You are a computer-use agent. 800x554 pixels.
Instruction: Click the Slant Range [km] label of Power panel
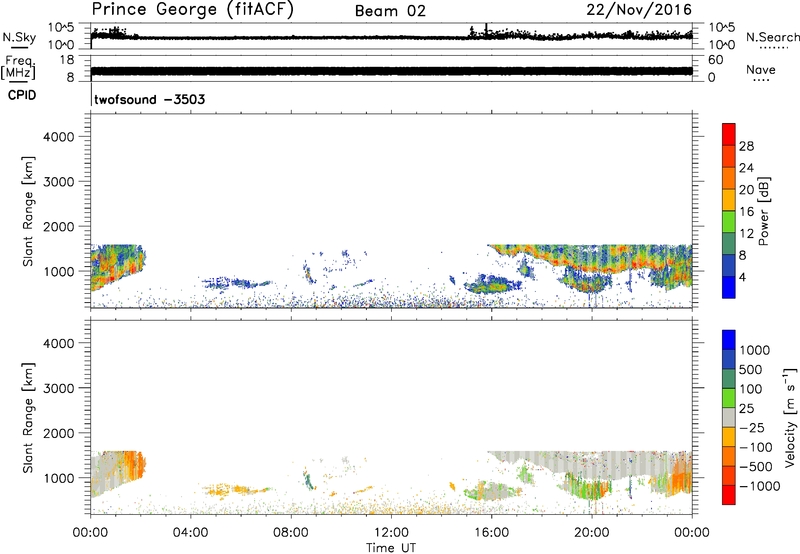pyautogui.click(x=28, y=211)
